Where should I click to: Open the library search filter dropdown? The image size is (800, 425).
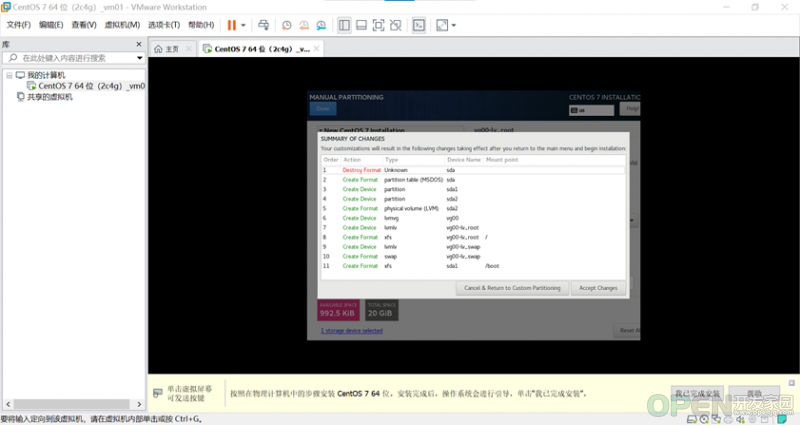[x=140, y=58]
